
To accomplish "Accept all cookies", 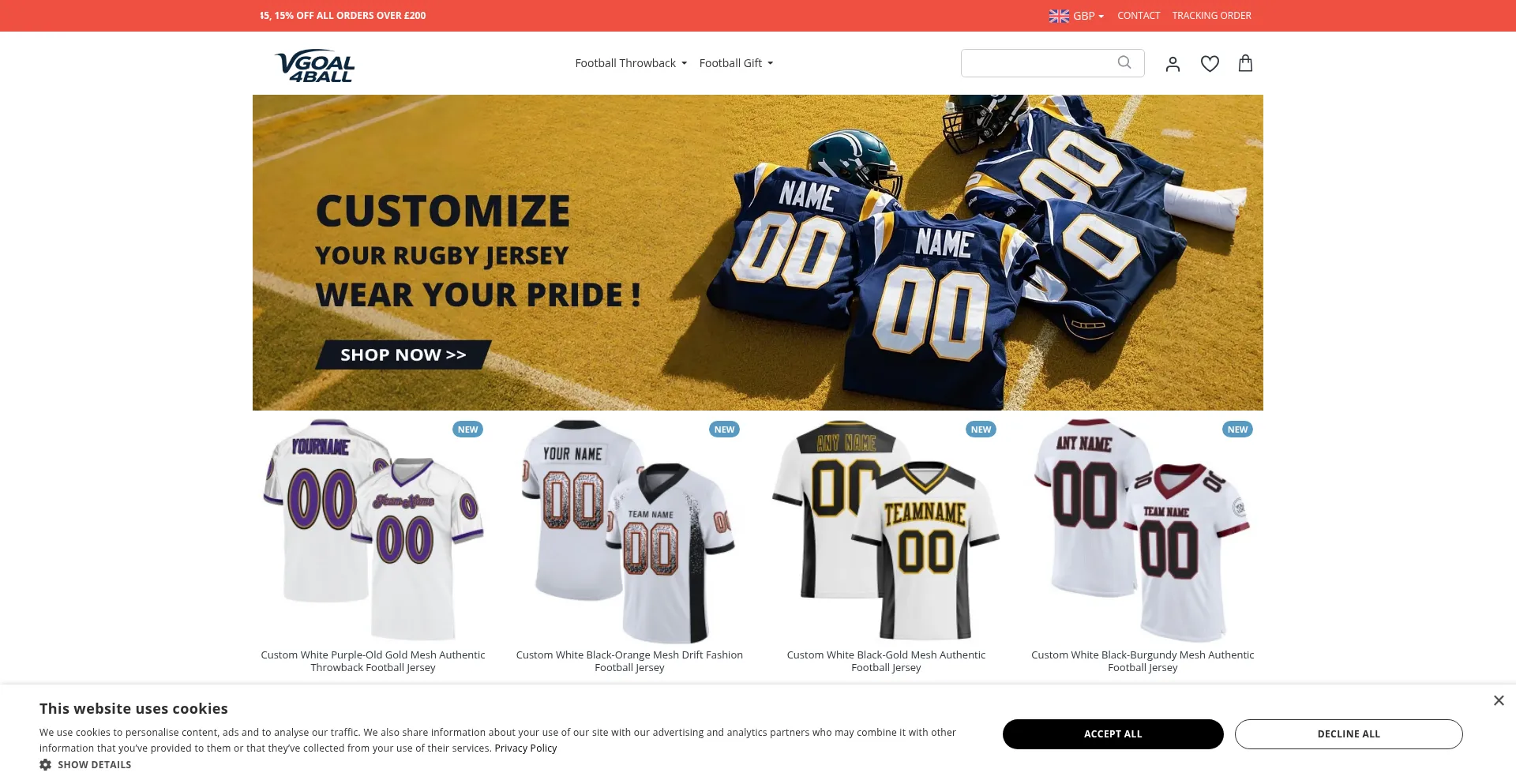I will click(x=1113, y=733).
